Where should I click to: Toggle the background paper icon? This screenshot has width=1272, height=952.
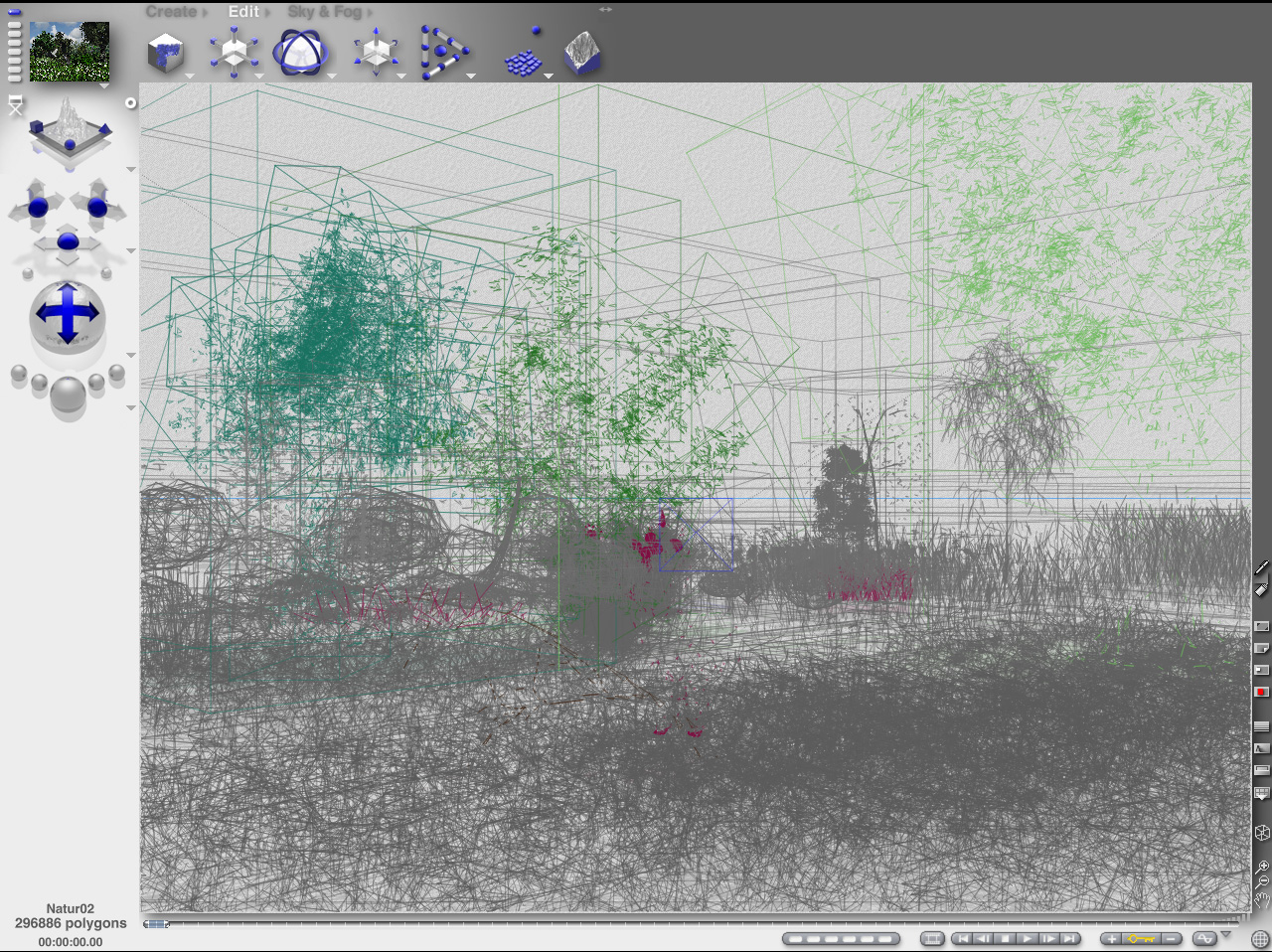pyautogui.click(x=1262, y=648)
